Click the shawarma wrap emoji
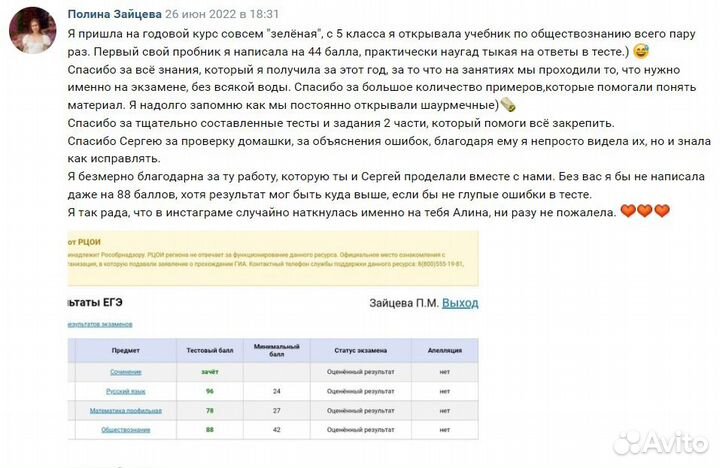Viewport: 720px width, 468px height. click(x=508, y=105)
